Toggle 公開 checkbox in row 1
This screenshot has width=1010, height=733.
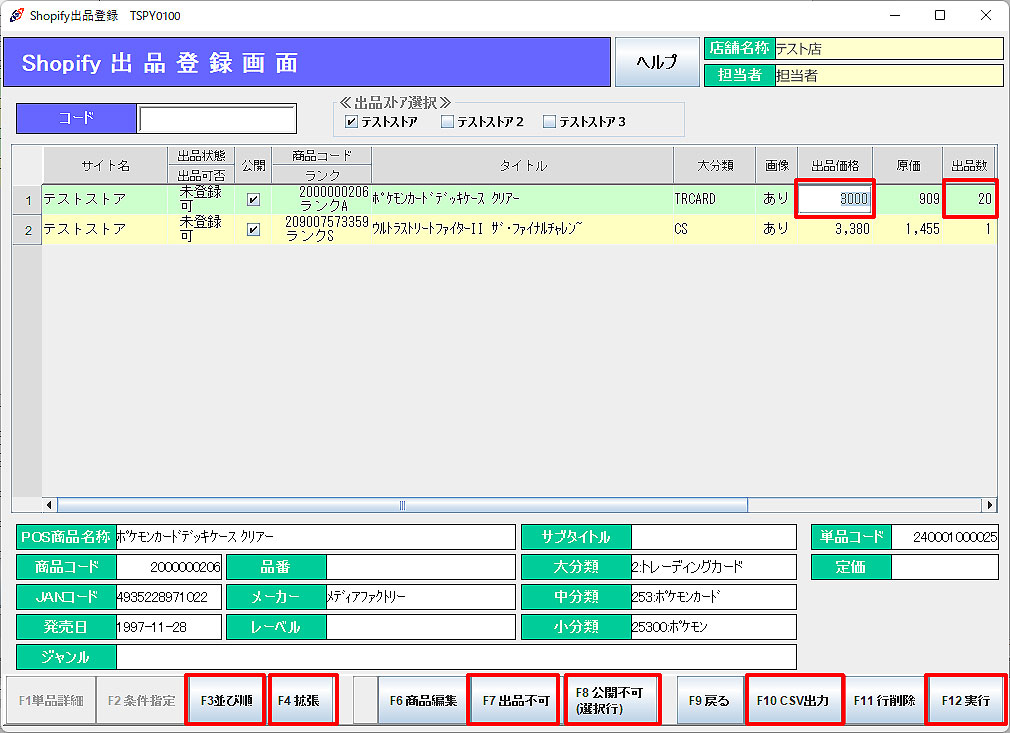click(x=253, y=199)
